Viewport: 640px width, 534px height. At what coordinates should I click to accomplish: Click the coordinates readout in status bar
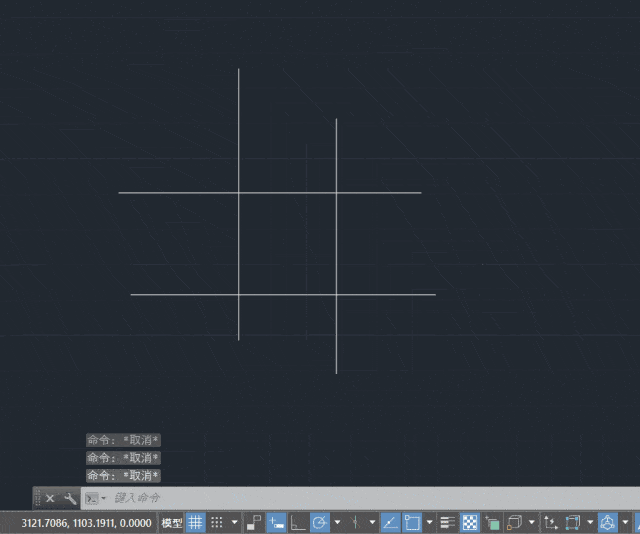86,523
